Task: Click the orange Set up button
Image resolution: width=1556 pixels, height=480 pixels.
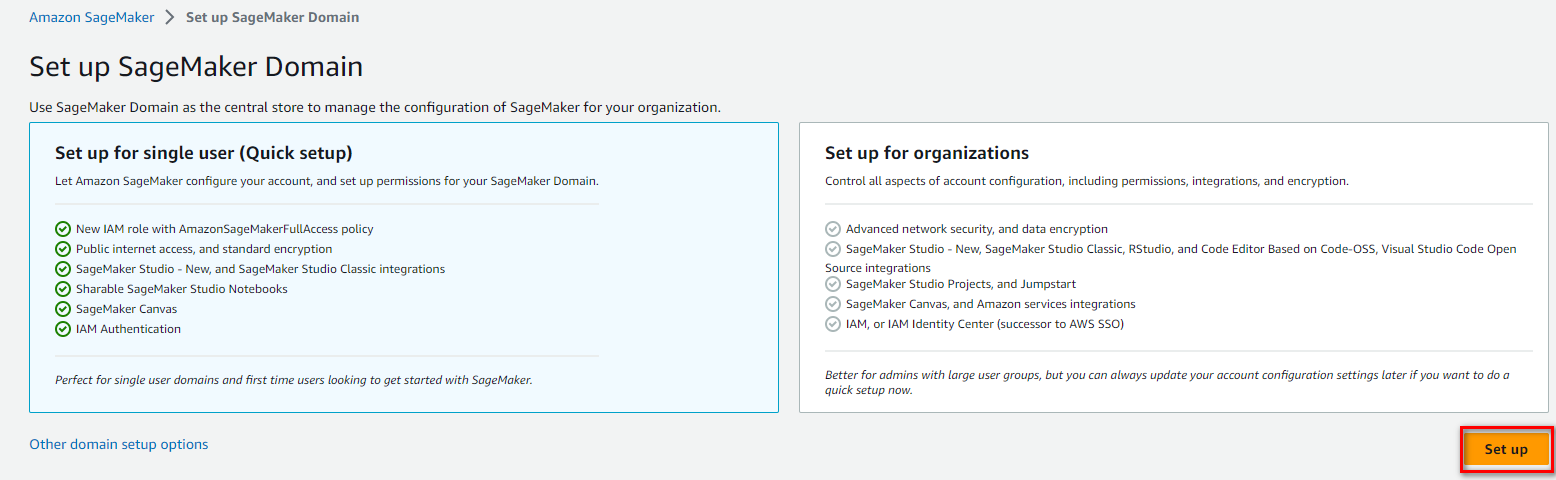Action: pos(1506,450)
